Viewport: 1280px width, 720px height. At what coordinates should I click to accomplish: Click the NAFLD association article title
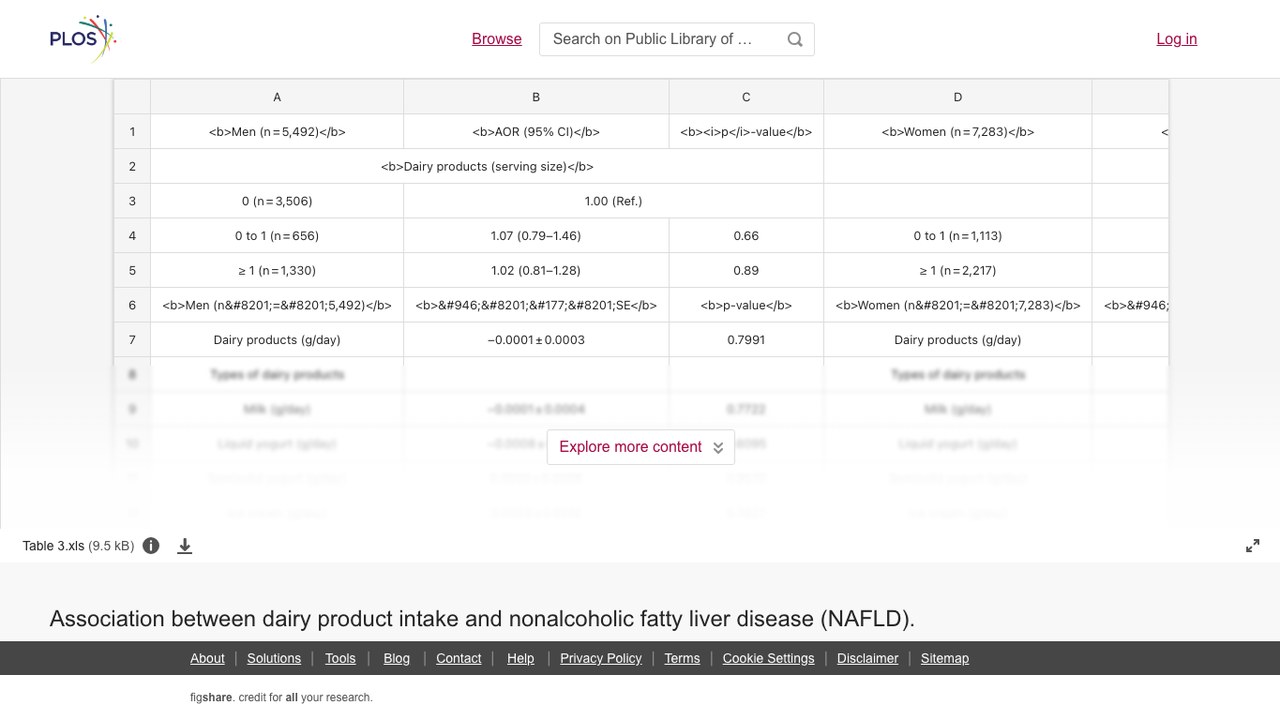(x=482, y=619)
